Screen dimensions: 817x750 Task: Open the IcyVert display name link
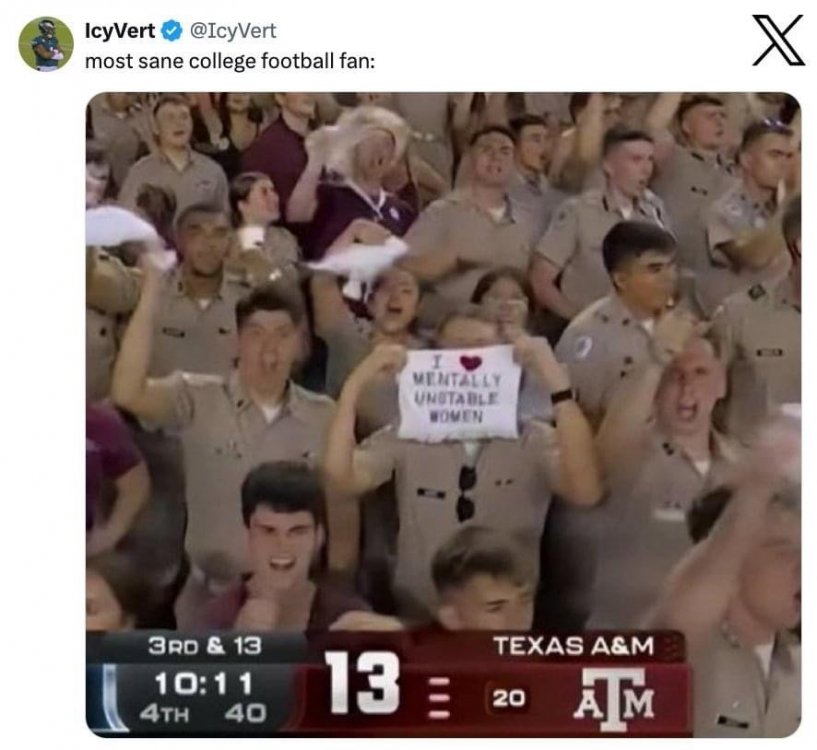tap(119, 32)
